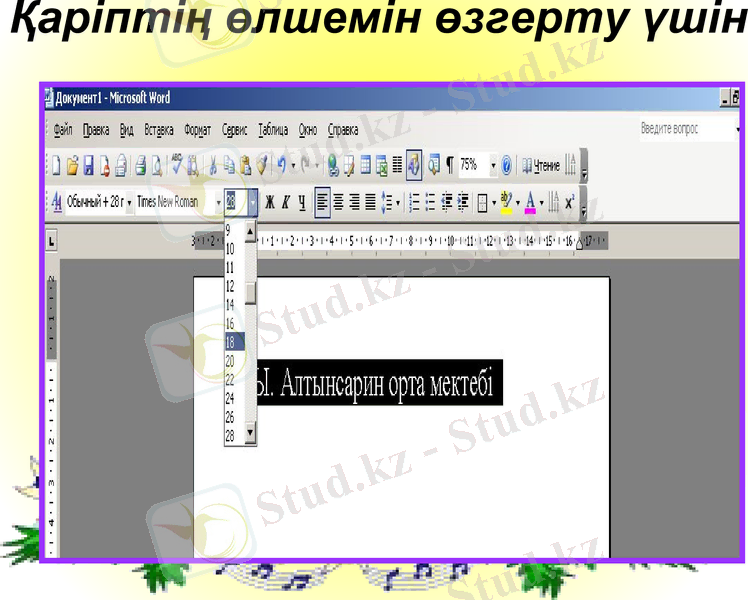Create a new blank document

pyautogui.click(x=56, y=166)
